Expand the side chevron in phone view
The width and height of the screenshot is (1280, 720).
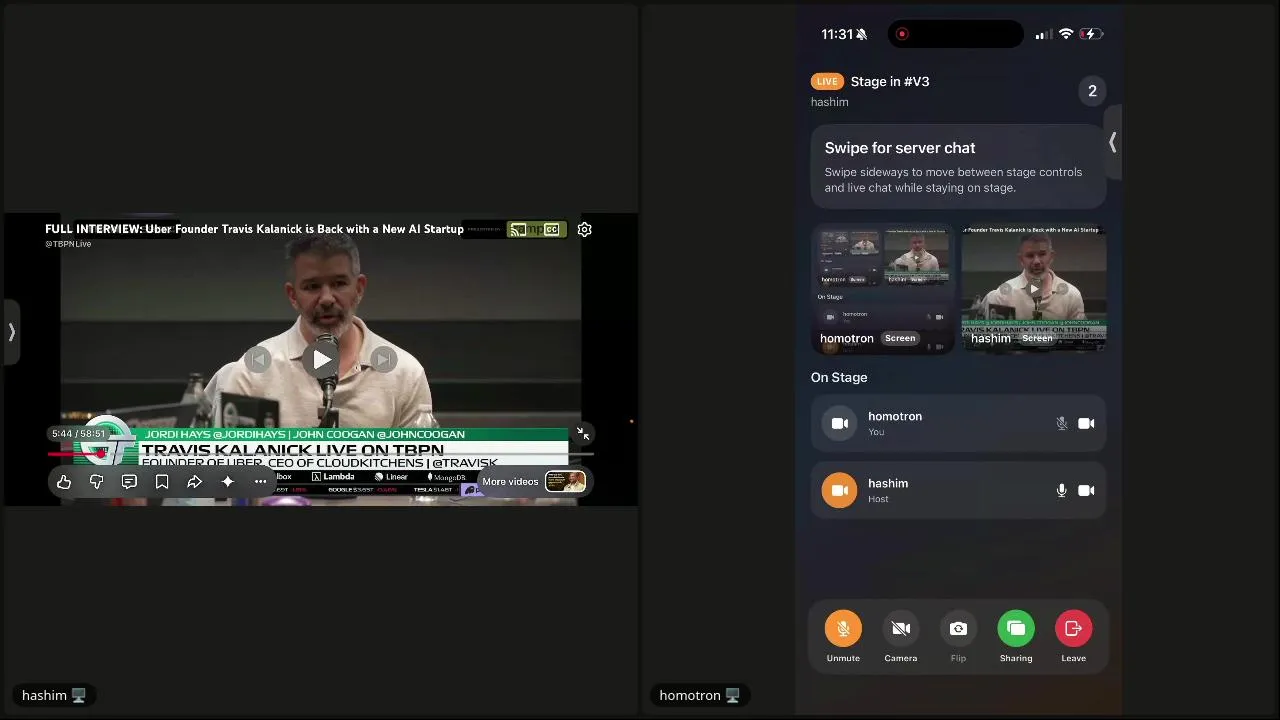coord(1112,143)
